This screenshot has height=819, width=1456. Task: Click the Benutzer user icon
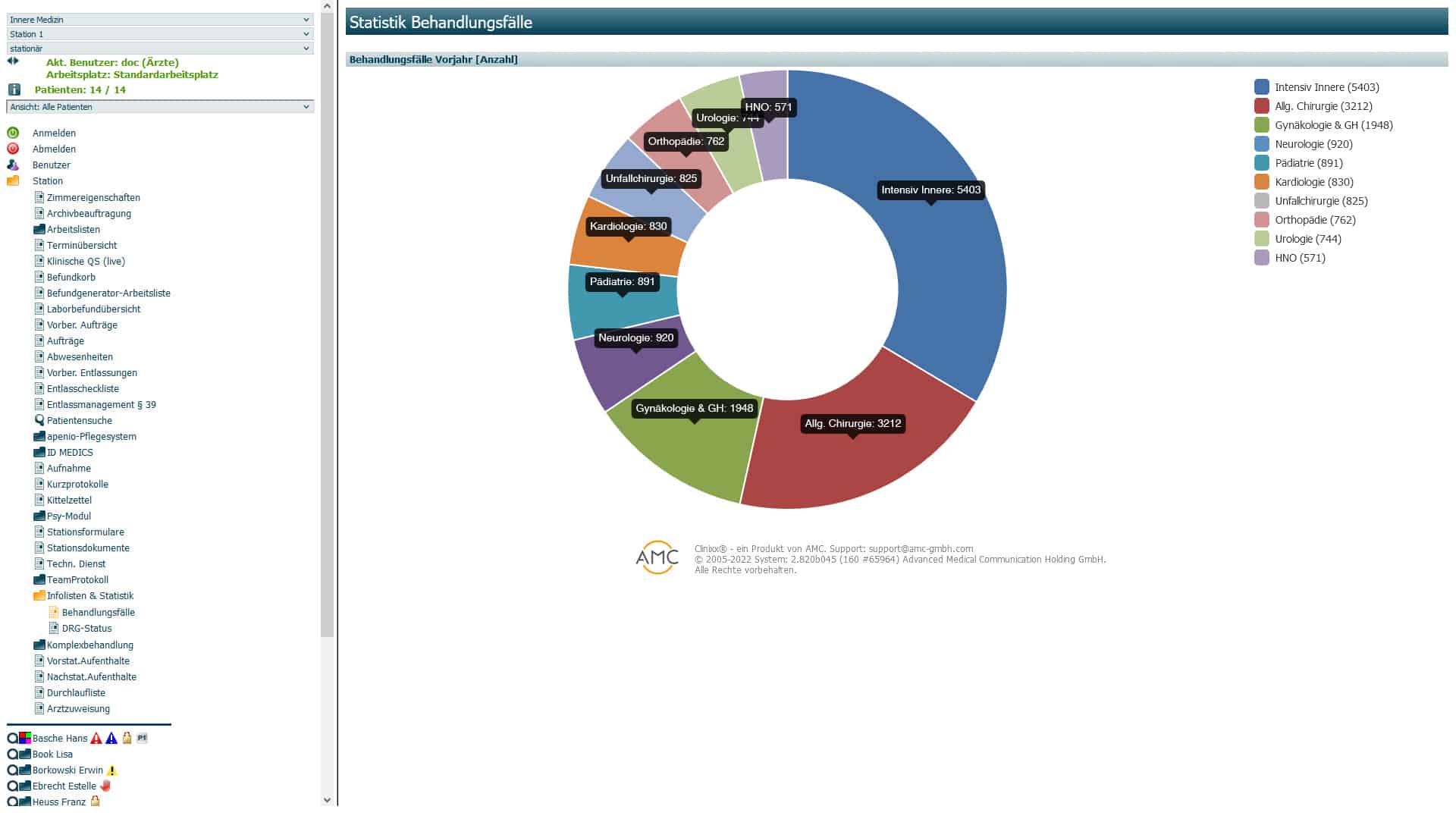(13, 165)
